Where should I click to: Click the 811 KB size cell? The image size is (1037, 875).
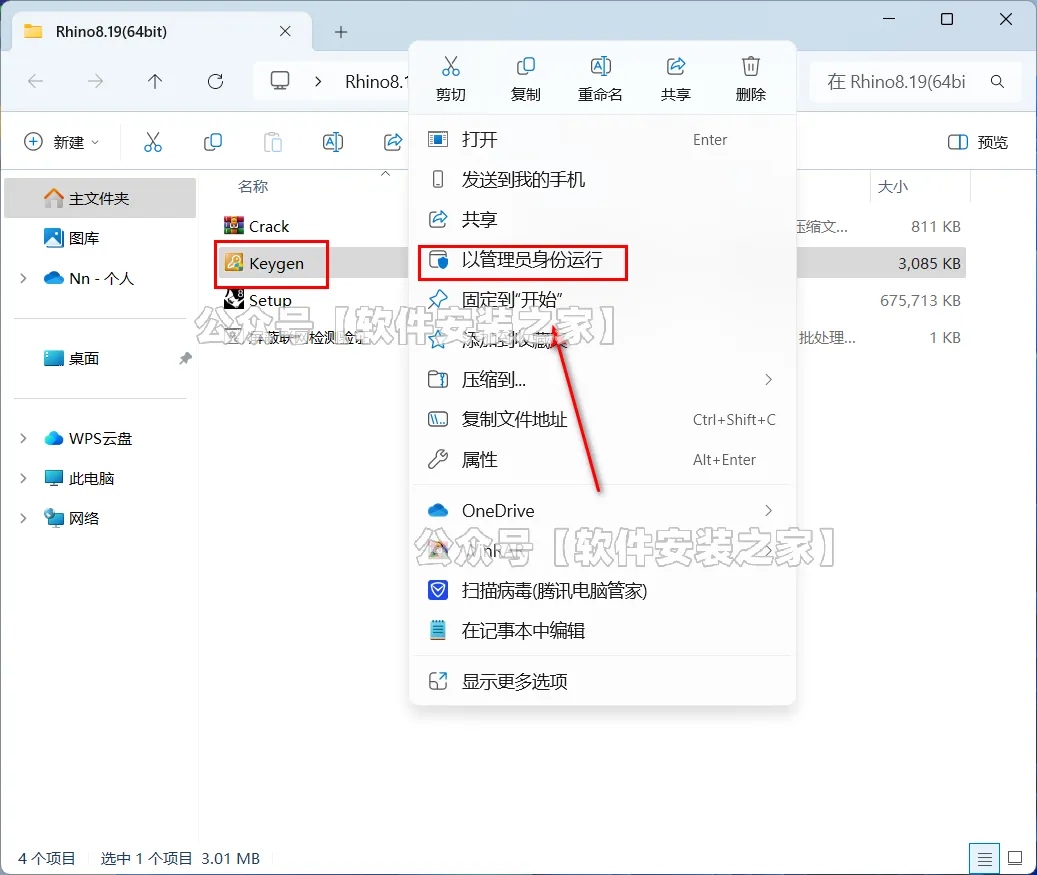pos(936,226)
